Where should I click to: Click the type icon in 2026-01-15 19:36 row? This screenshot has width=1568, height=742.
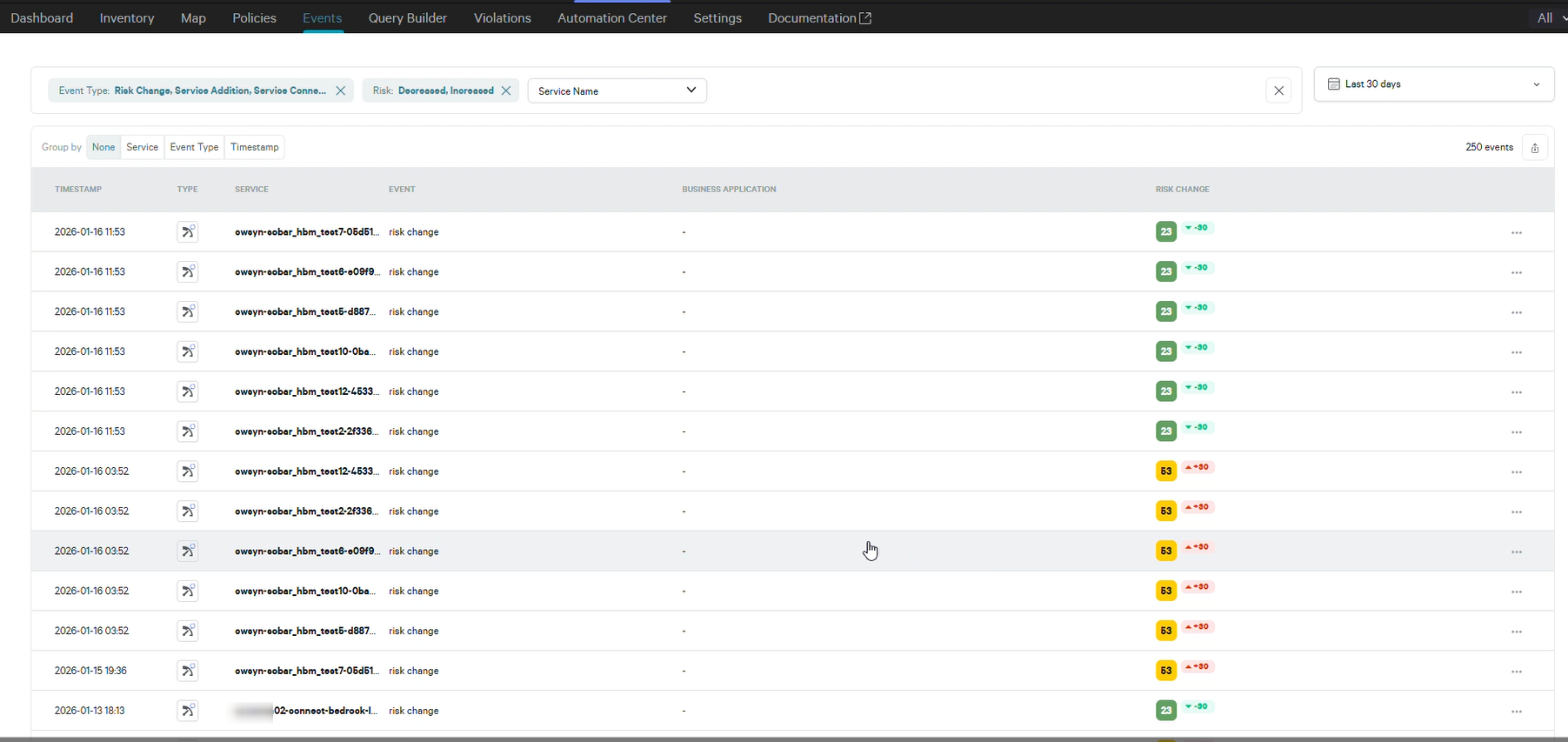[x=187, y=671]
